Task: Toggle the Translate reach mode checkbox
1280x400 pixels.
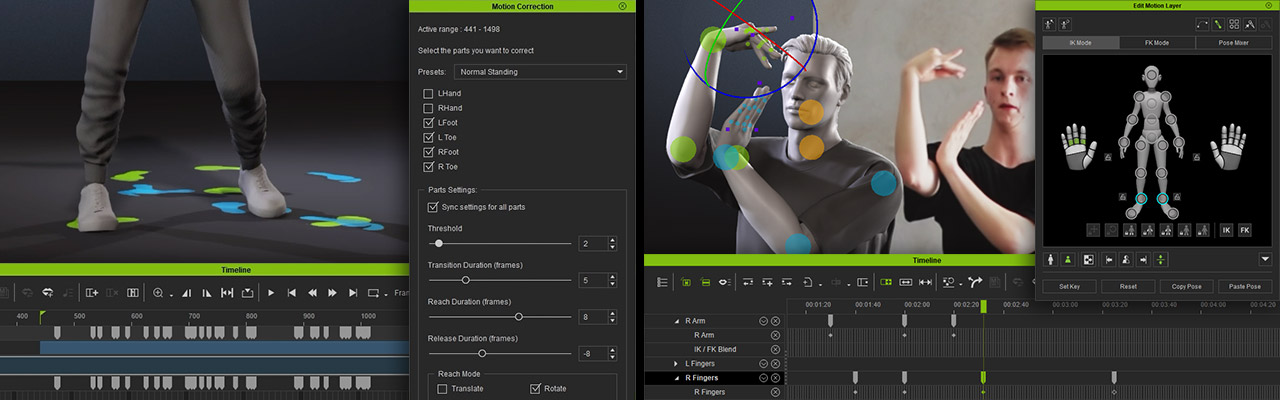Action: (443, 388)
